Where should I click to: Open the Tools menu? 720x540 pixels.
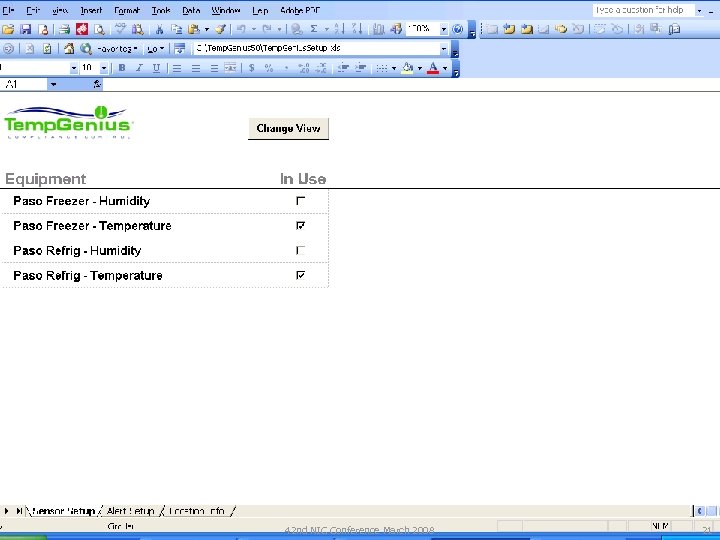(x=161, y=10)
